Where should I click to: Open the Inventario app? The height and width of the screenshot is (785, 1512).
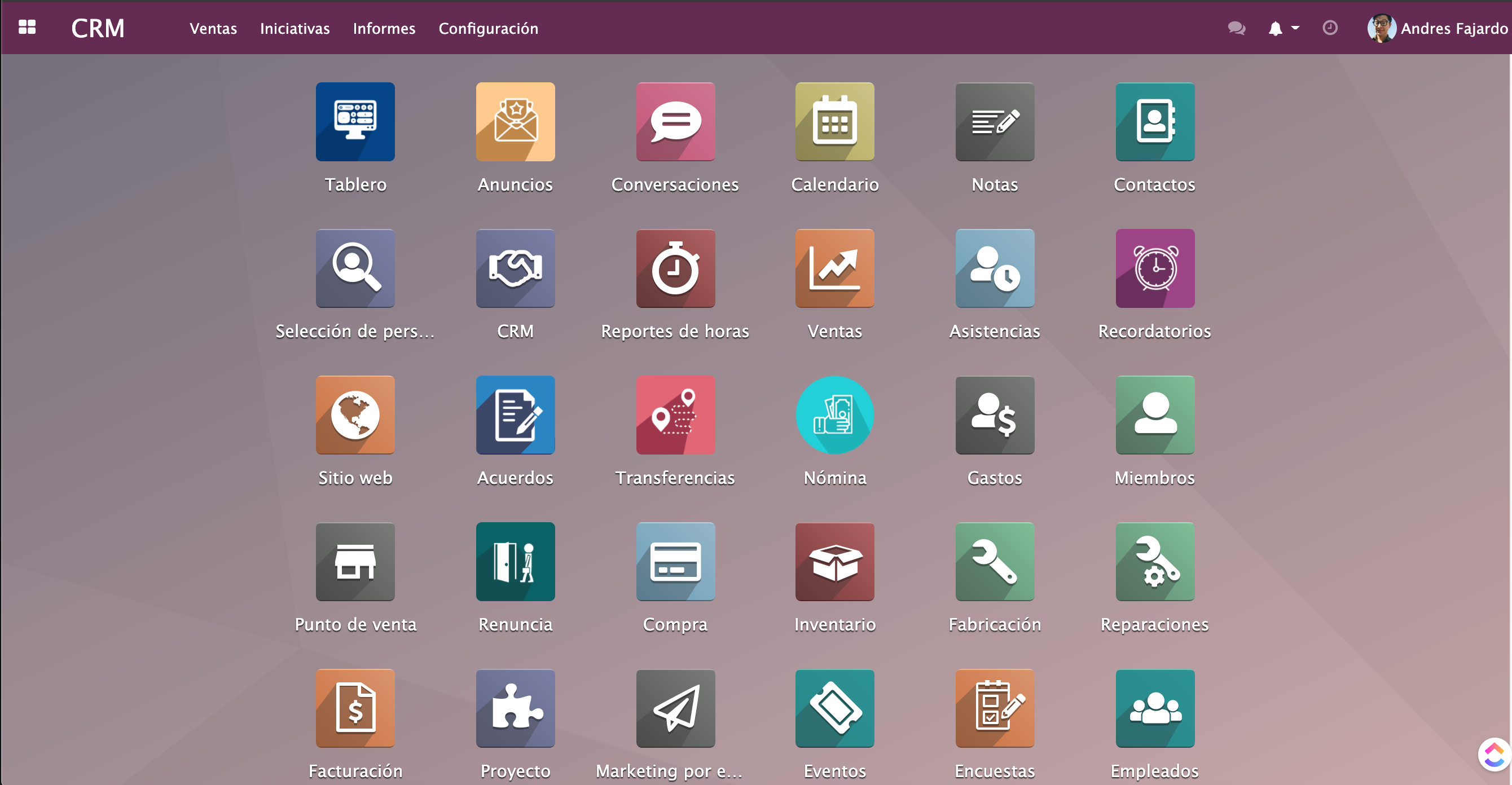tap(834, 562)
